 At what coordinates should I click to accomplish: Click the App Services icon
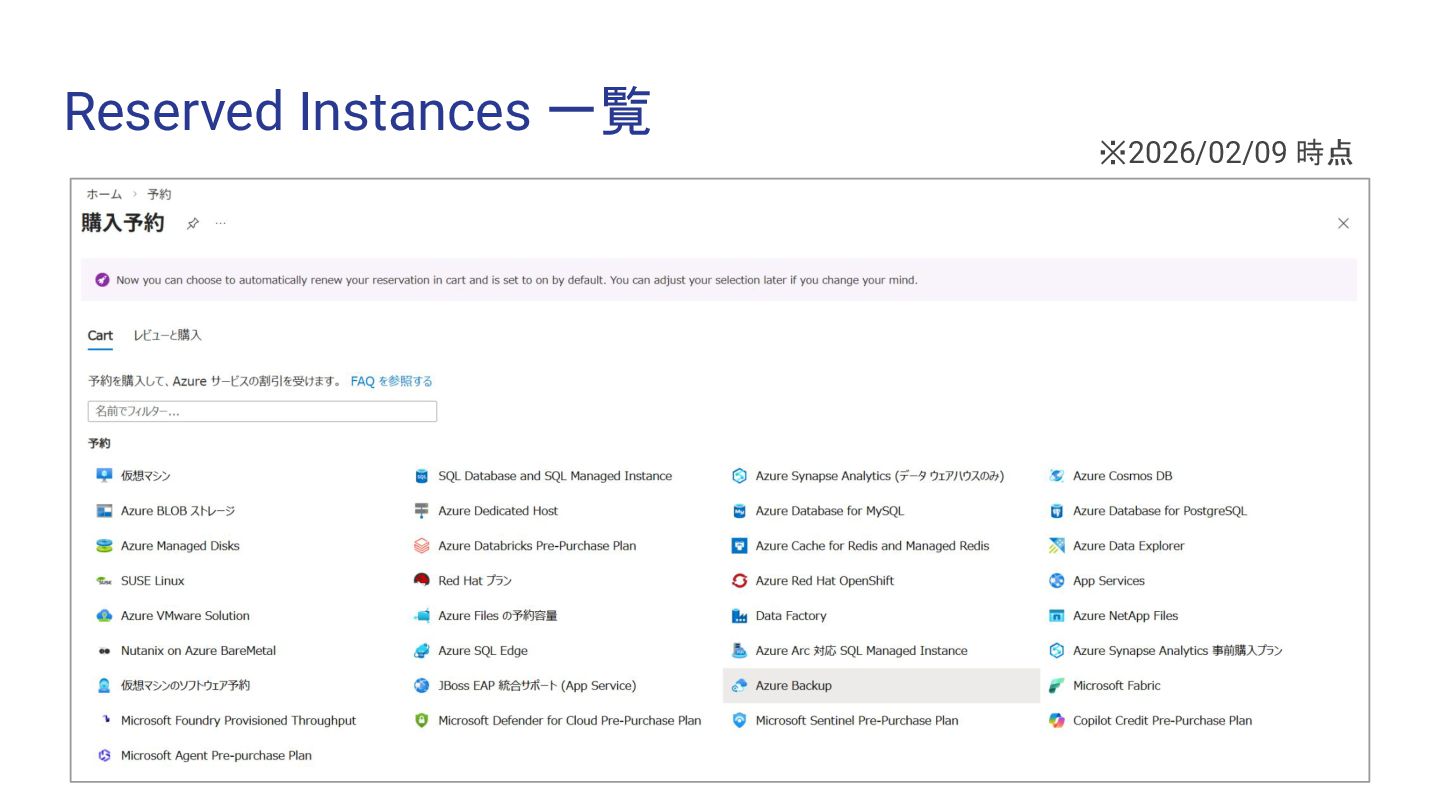(1057, 581)
